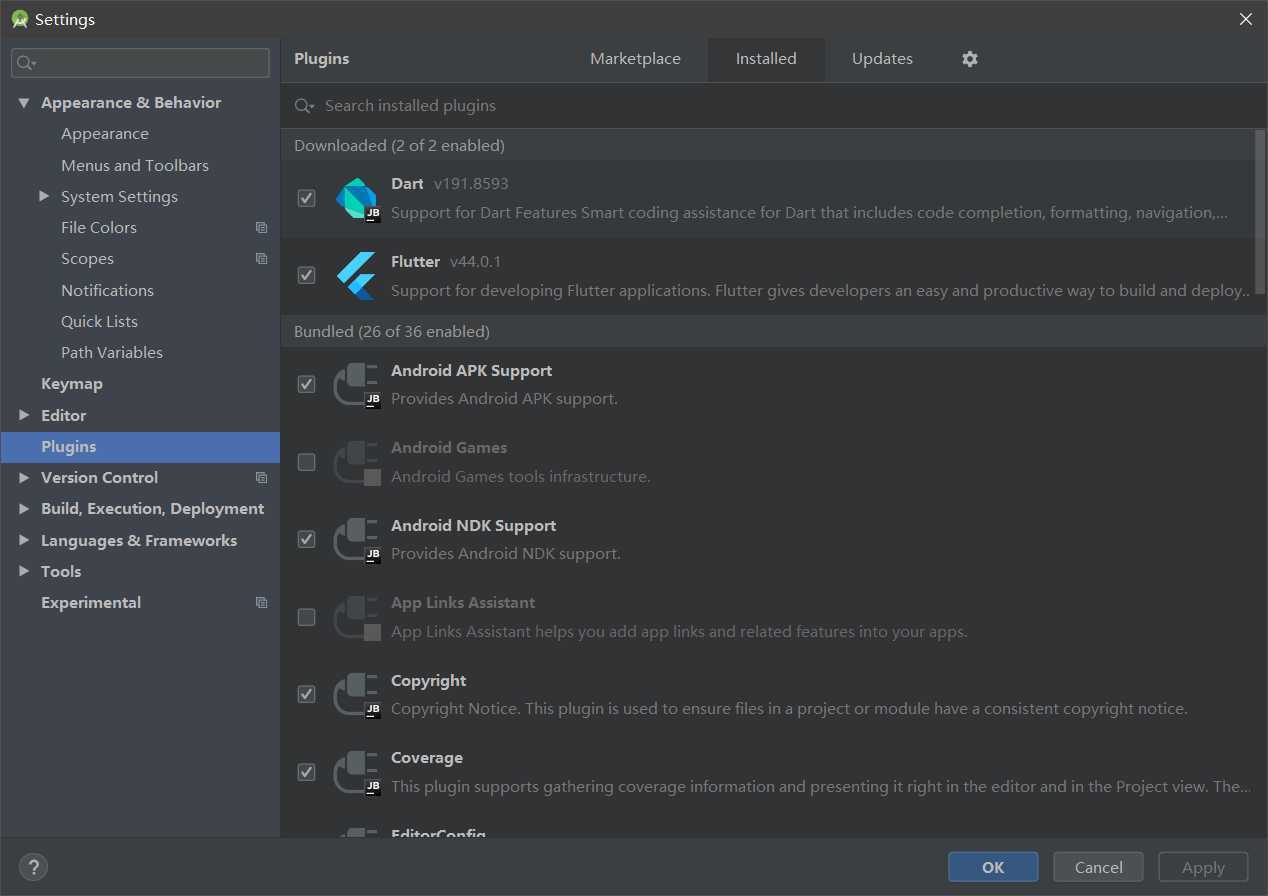1268x896 pixels.
Task: Click the Flutter plugin logo icon
Action: [356, 275]
